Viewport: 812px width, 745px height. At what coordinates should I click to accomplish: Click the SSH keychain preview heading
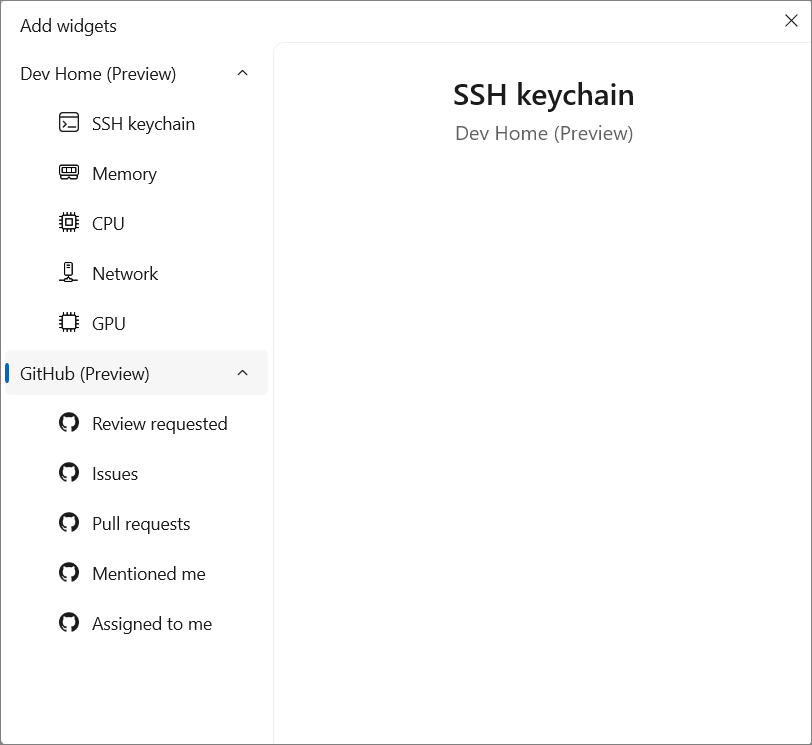coord(543,95)
